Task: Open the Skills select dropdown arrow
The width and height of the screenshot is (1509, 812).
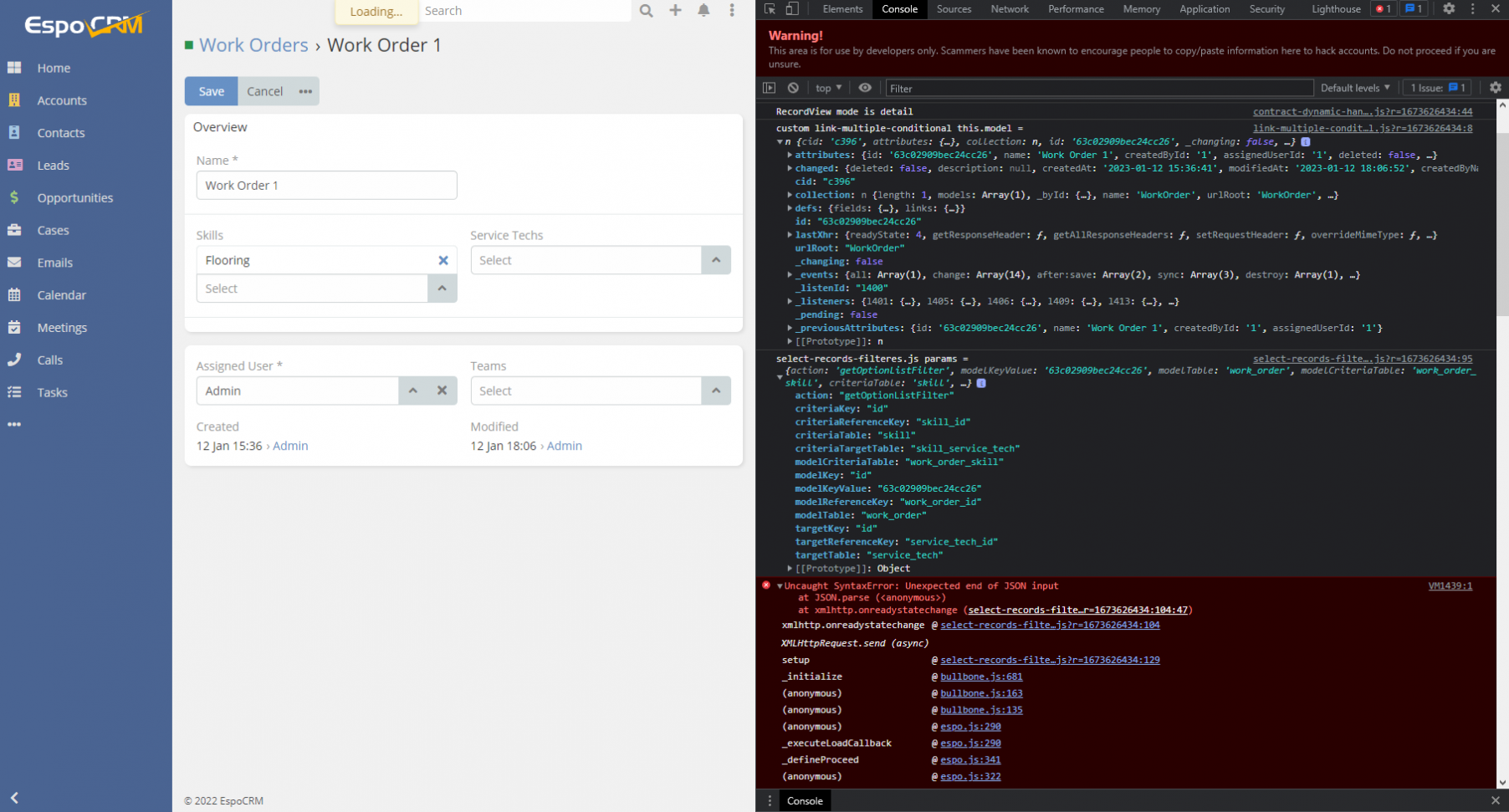Action: [x=442, y=289]
